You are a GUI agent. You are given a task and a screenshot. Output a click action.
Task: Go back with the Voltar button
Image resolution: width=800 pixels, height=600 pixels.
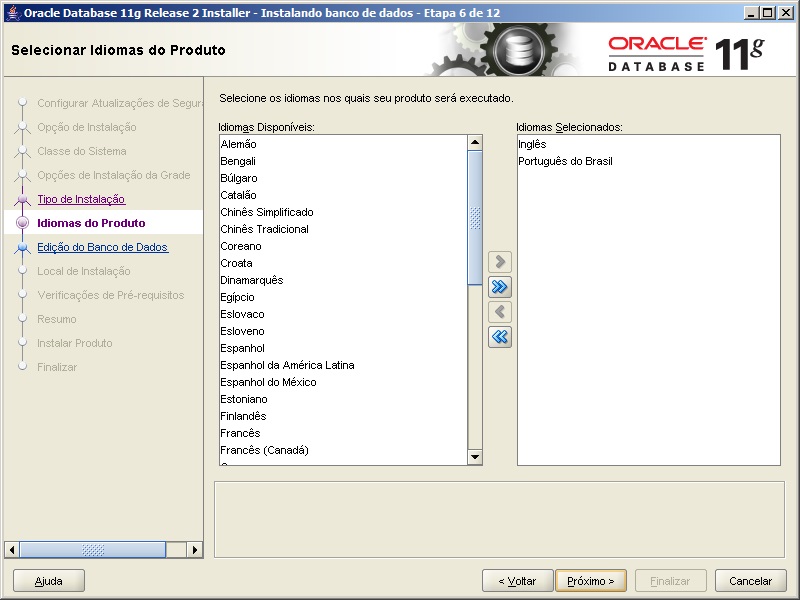point(517,581)
